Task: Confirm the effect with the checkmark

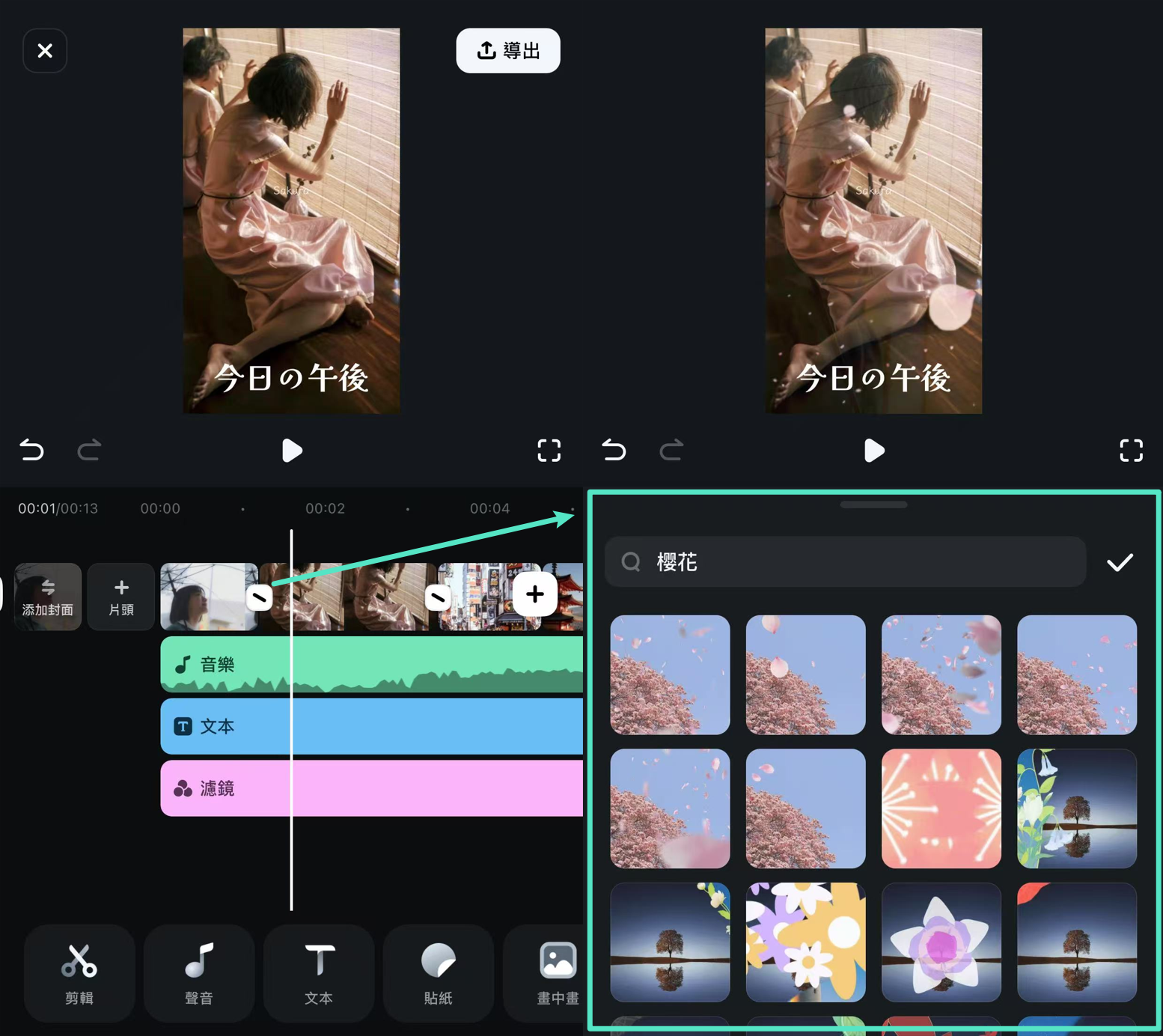Action: (1120, 562)
